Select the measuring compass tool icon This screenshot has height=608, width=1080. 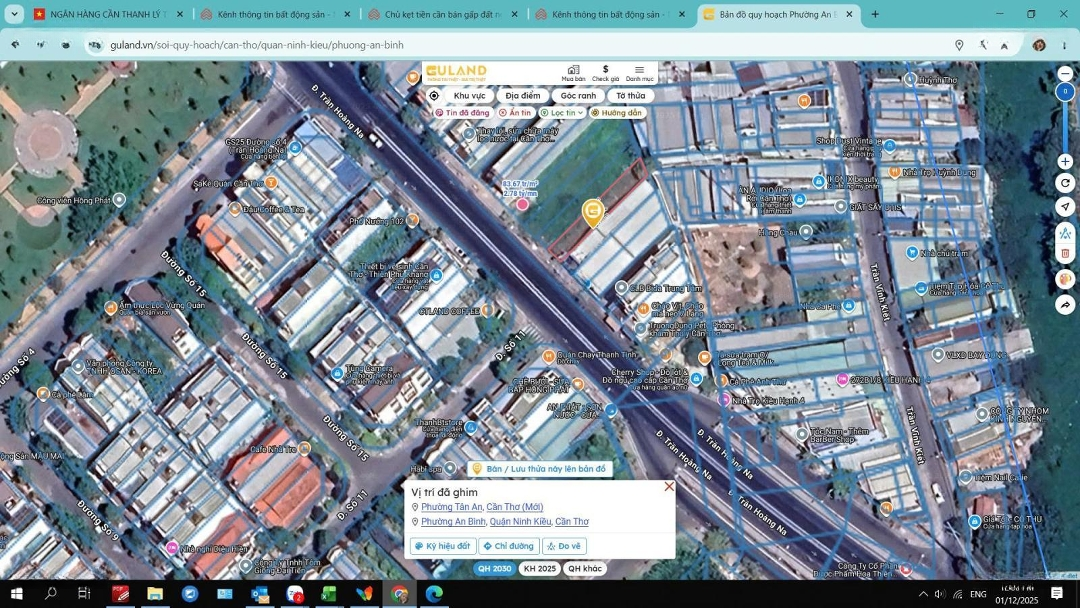coord(1065,233)
